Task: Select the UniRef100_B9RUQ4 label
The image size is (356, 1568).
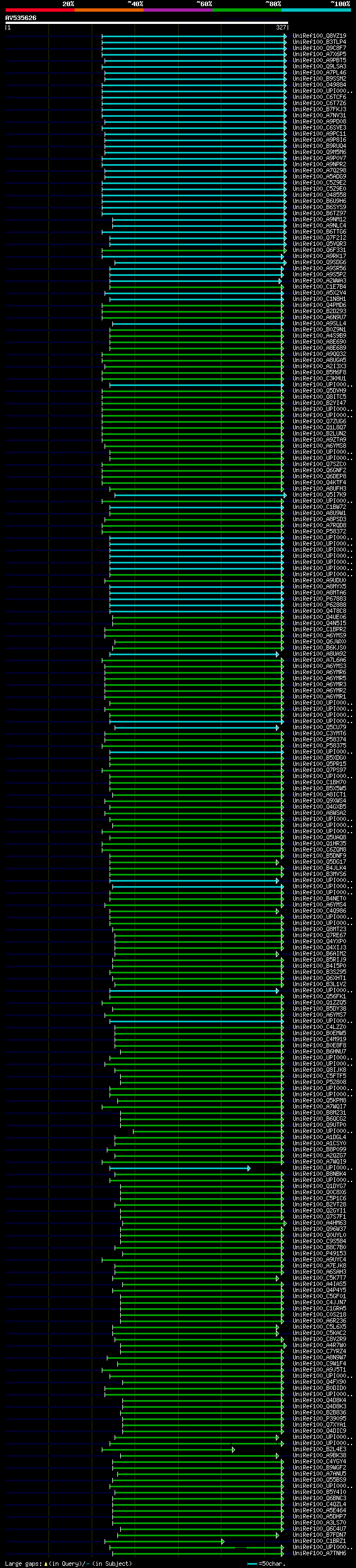Action: 319,146
